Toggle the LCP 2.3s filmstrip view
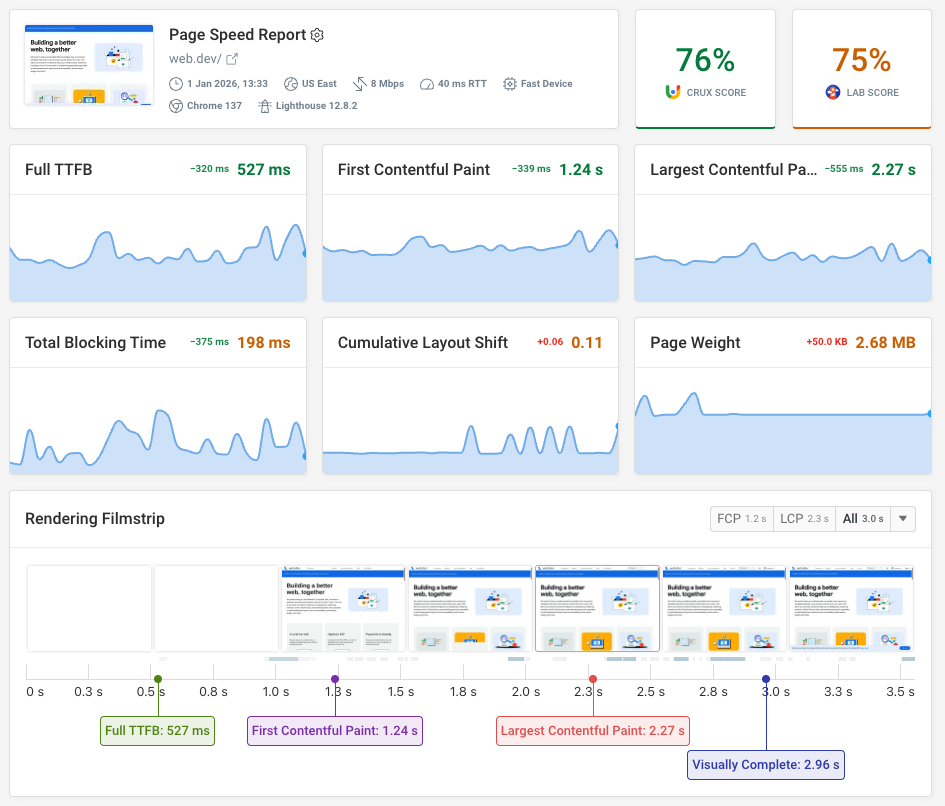Screen dimensions: 945x806 coord(804,518)
